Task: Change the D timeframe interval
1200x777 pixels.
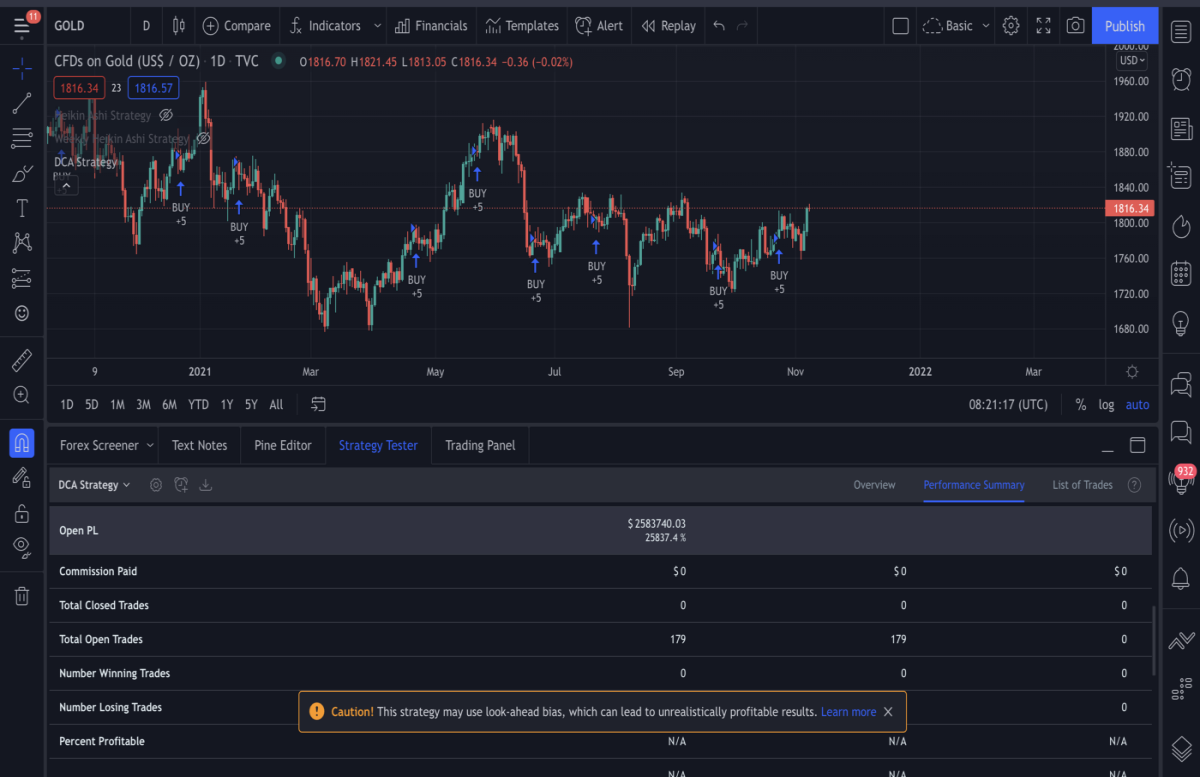Action: 147,26
